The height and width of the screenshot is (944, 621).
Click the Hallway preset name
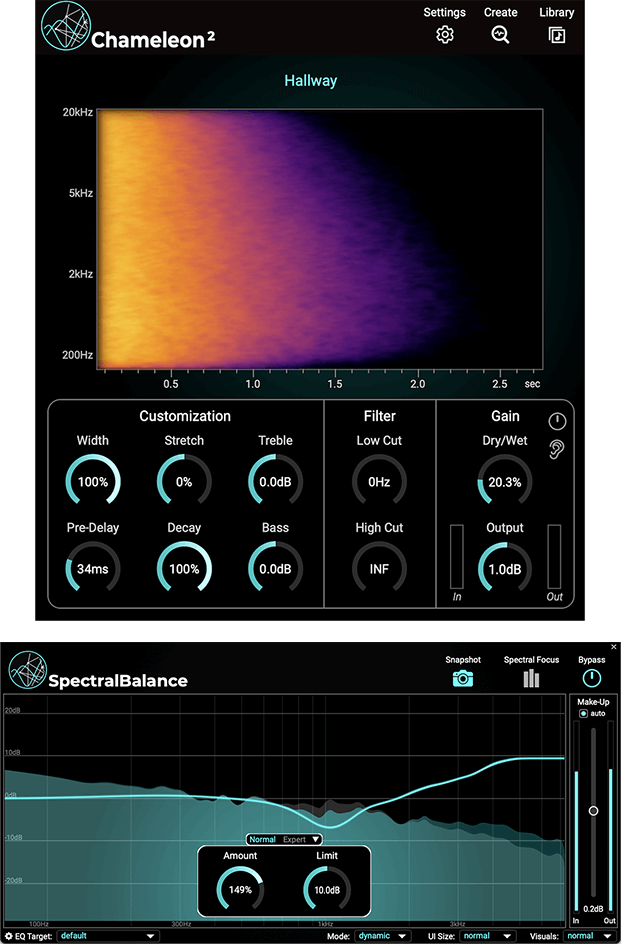tap(311, 81)
